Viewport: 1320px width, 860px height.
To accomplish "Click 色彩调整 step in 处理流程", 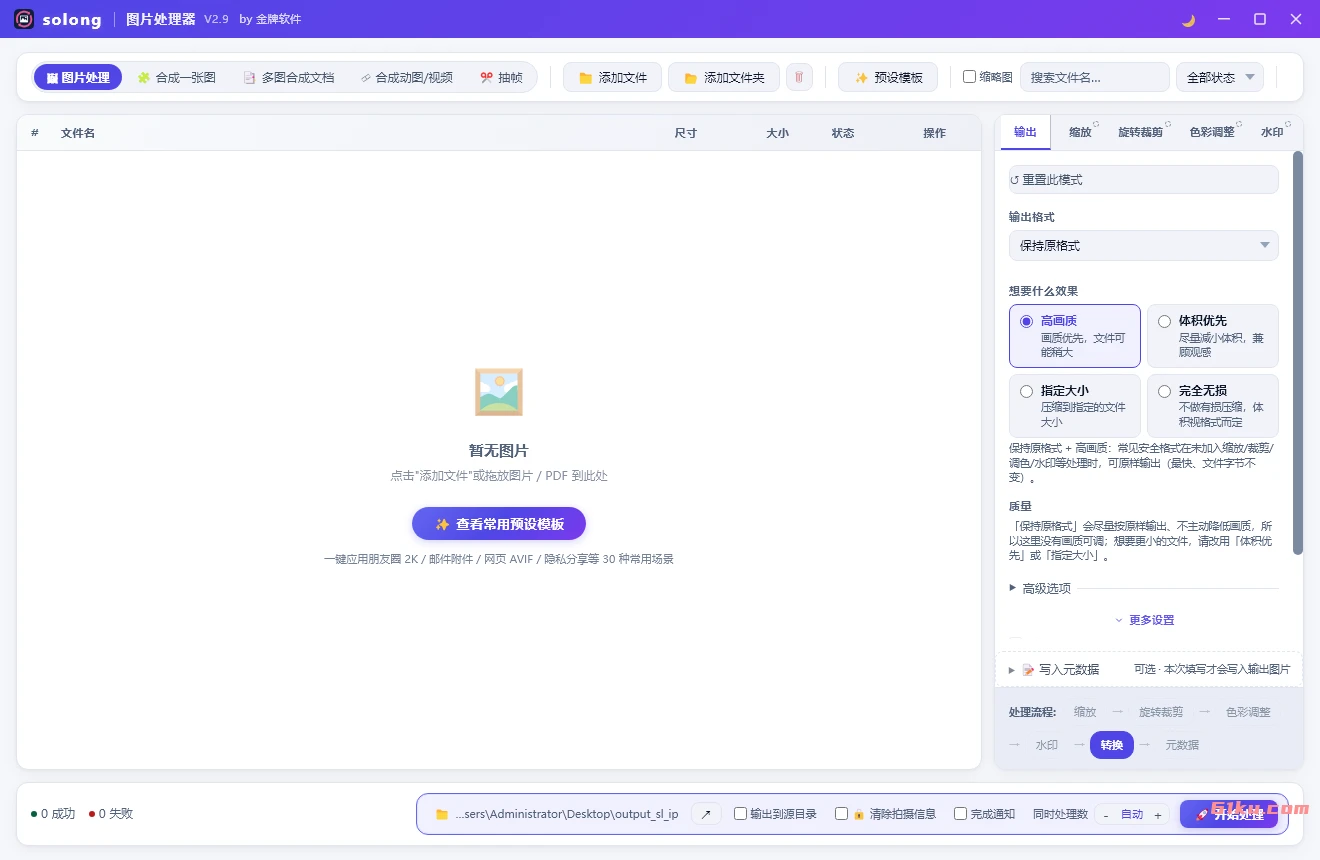I will 1248,712.
